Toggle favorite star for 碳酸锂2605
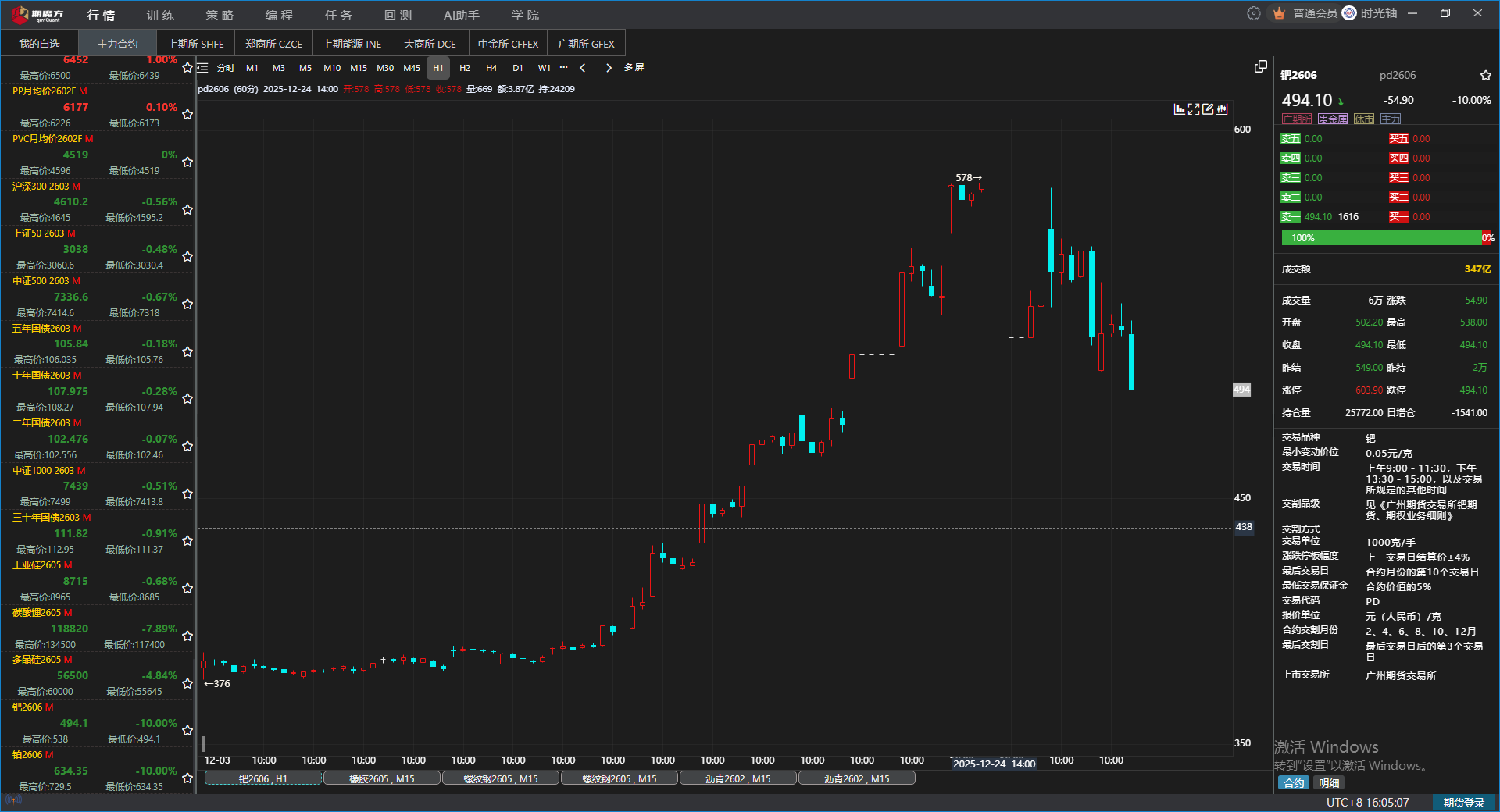 (x=187, y=636)
